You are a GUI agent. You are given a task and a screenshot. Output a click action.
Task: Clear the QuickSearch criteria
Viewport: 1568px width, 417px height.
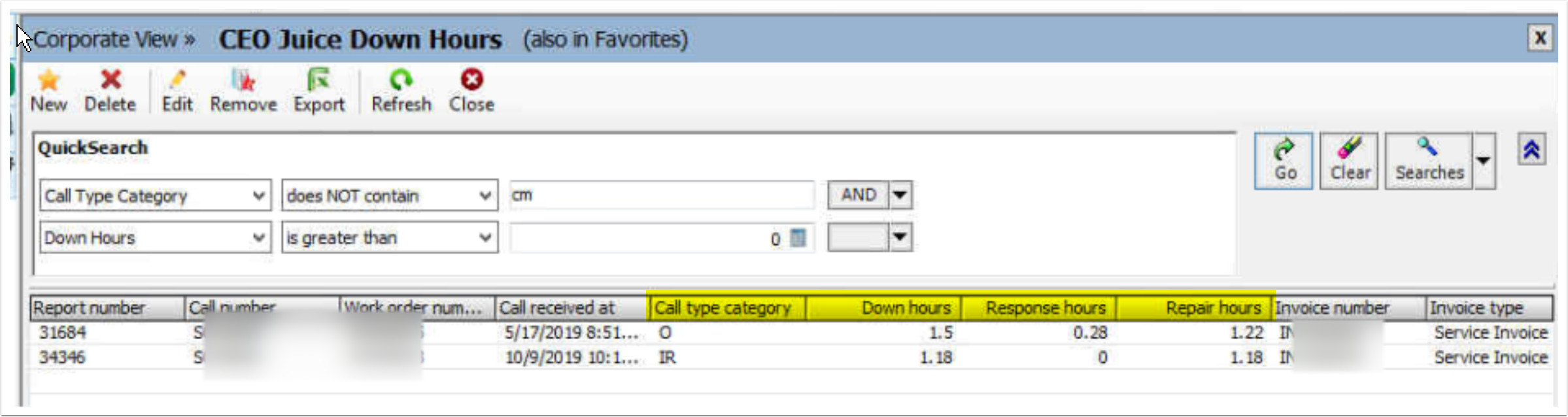pyautogui.click(x=1349, y=161)
